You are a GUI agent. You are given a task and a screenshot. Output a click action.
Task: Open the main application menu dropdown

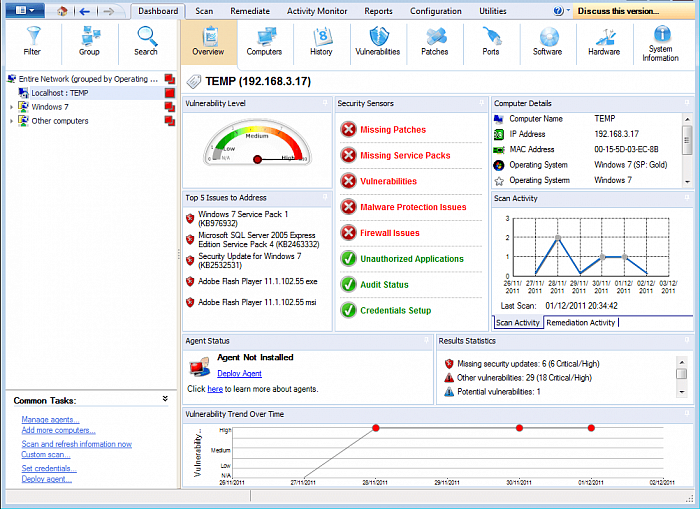pos(25,10)
